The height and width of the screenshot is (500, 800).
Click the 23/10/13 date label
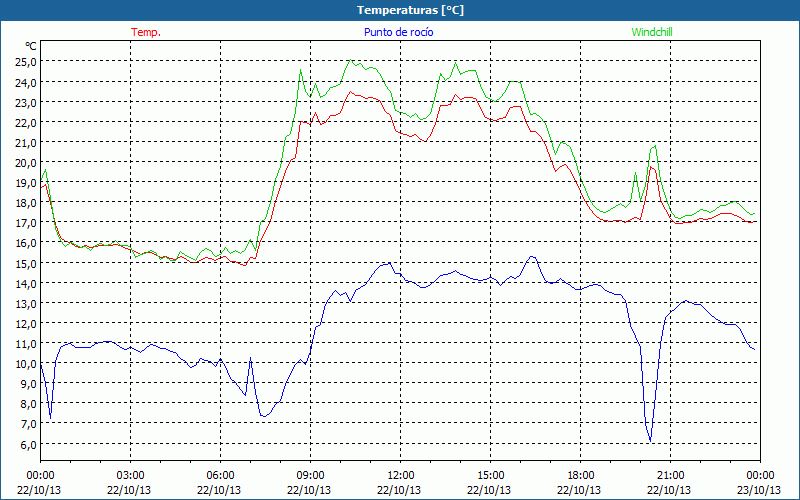760,490
